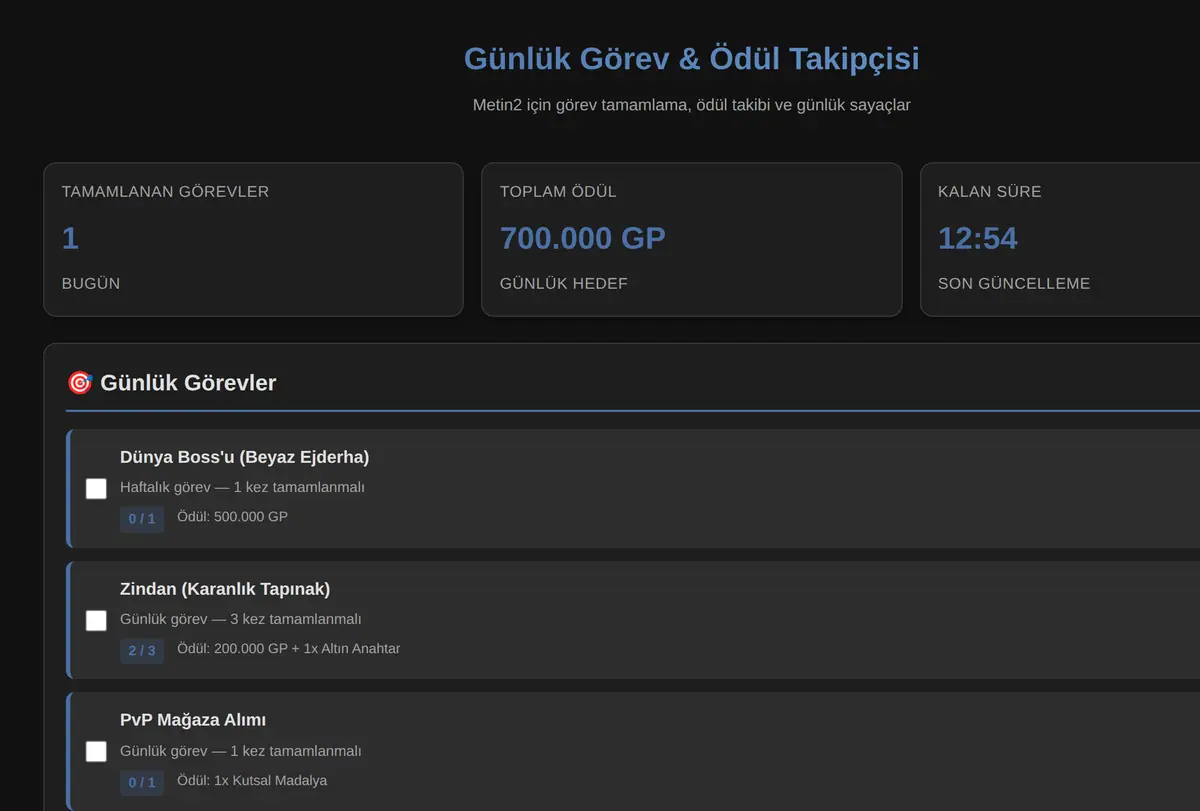Click the page title Günlük Görev & Ödül Takipçisi

coord(691,58)
